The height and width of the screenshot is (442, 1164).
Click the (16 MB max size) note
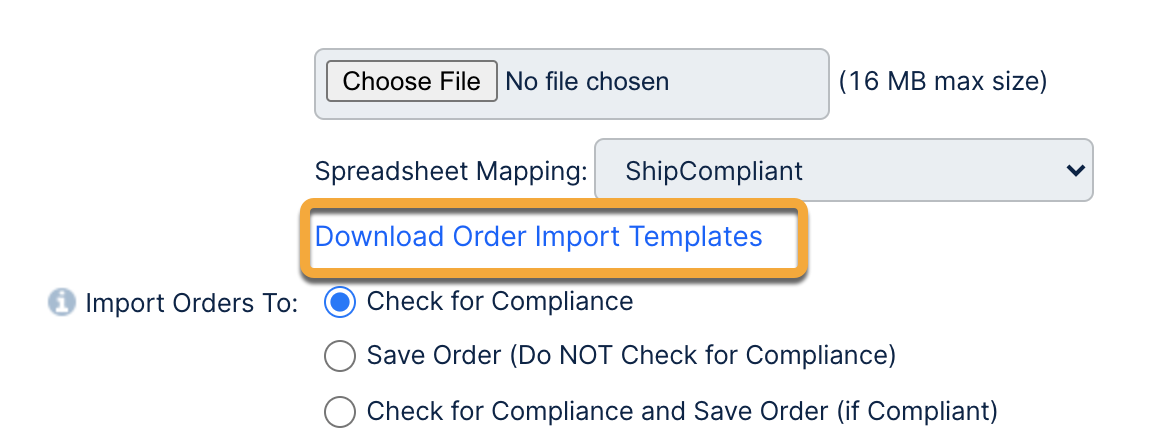pyautogui.click(x=942, y=81)
